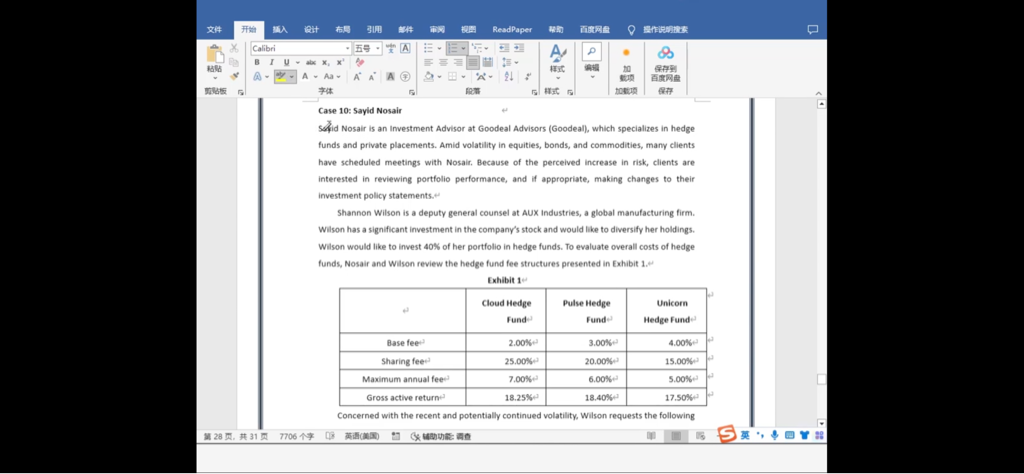
Task: Switch to the 插入 (Insert) tab
Action: tap(280, 29)
